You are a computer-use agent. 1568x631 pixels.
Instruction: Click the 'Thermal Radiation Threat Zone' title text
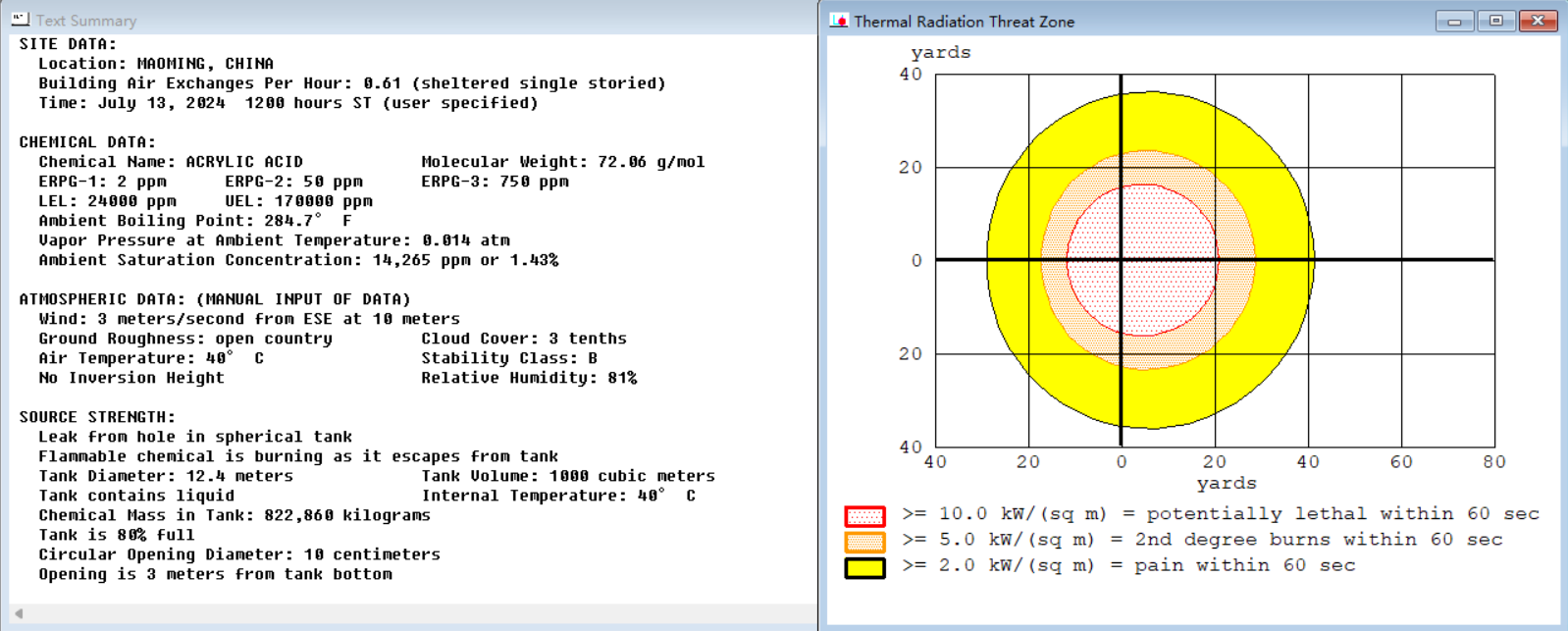point(964,22)
